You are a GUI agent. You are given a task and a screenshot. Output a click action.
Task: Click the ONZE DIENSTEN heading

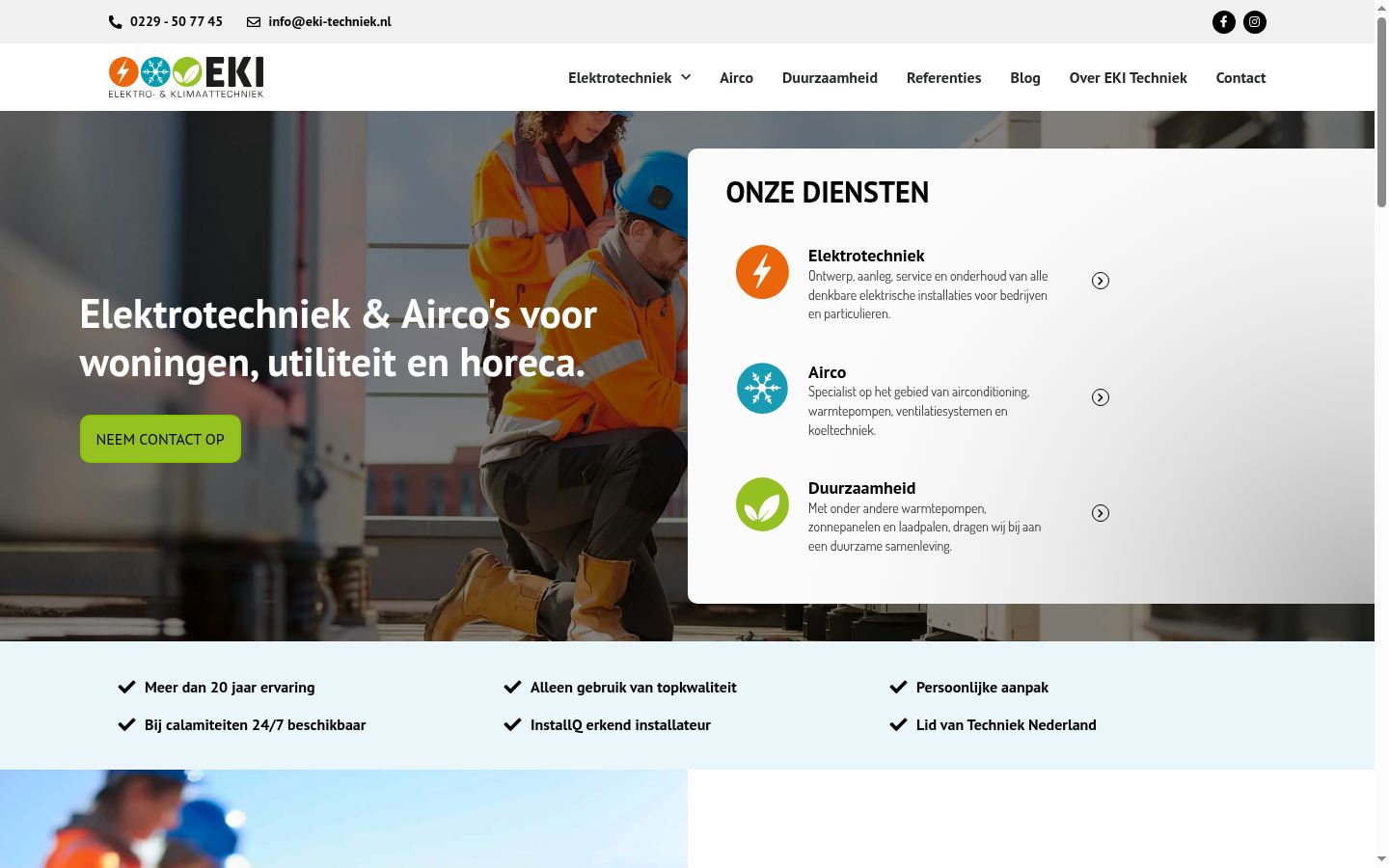tap(827, 193)
